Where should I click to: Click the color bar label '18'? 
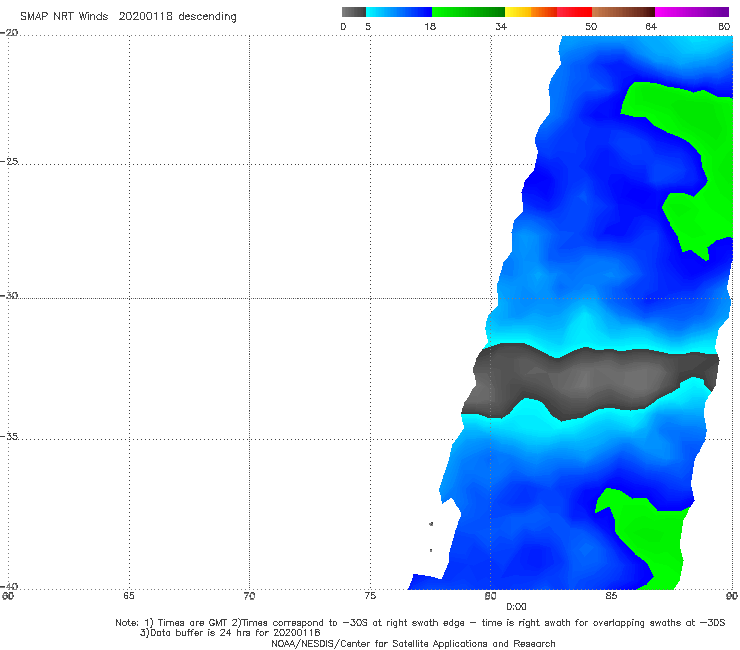point(430,26)
